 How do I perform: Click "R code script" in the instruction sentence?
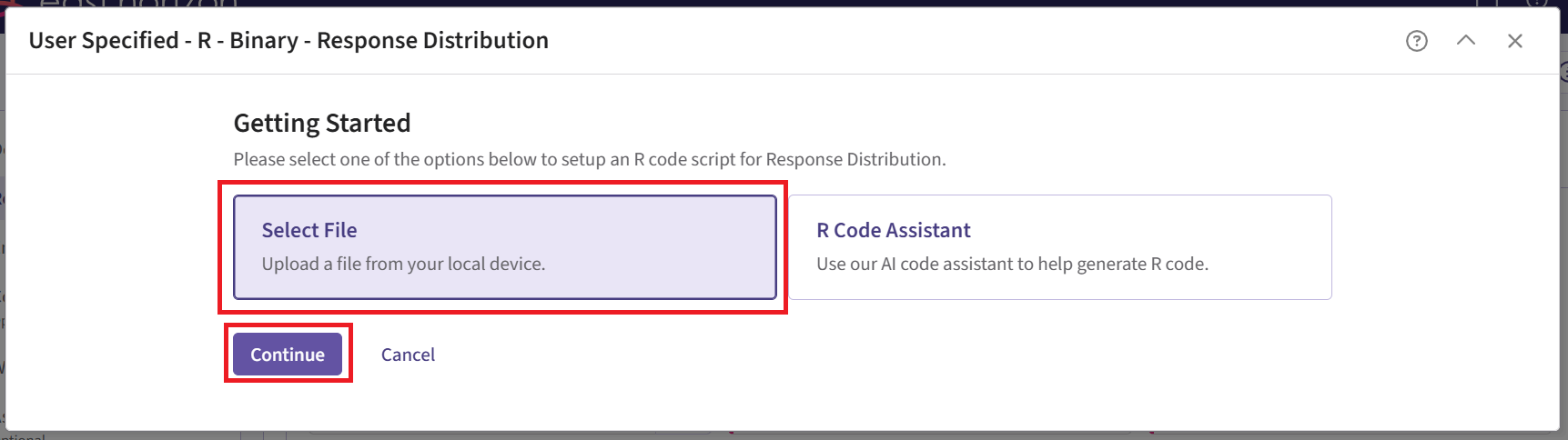pyautogui.click(x=684, y=159)
